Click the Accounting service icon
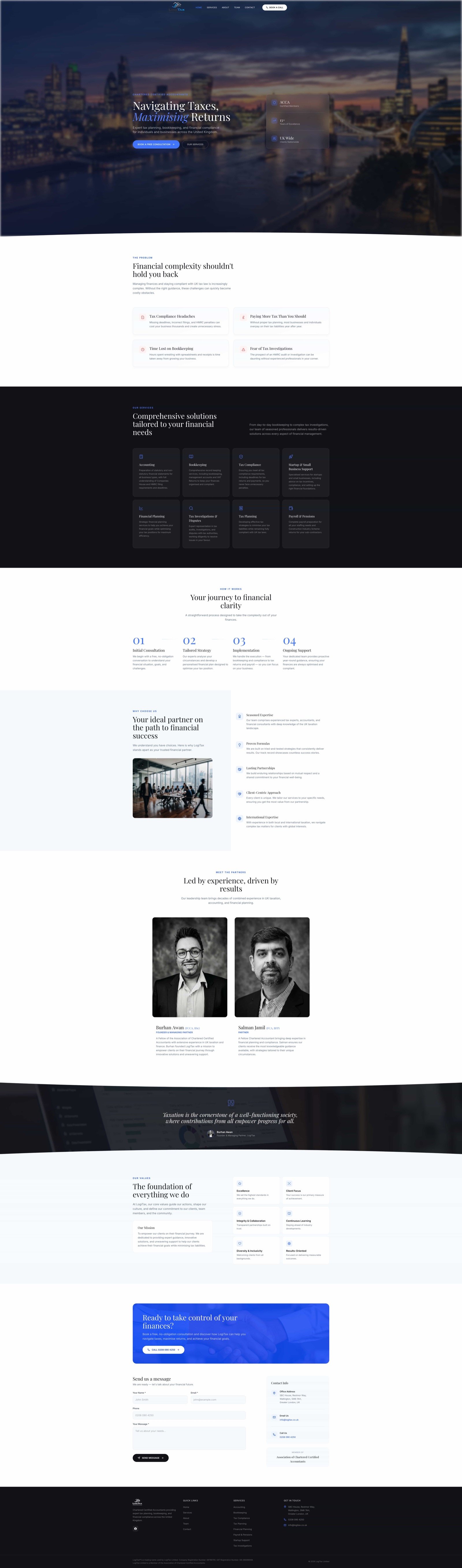The width and height of the screenshot is (462, 1568). point(141,456)
